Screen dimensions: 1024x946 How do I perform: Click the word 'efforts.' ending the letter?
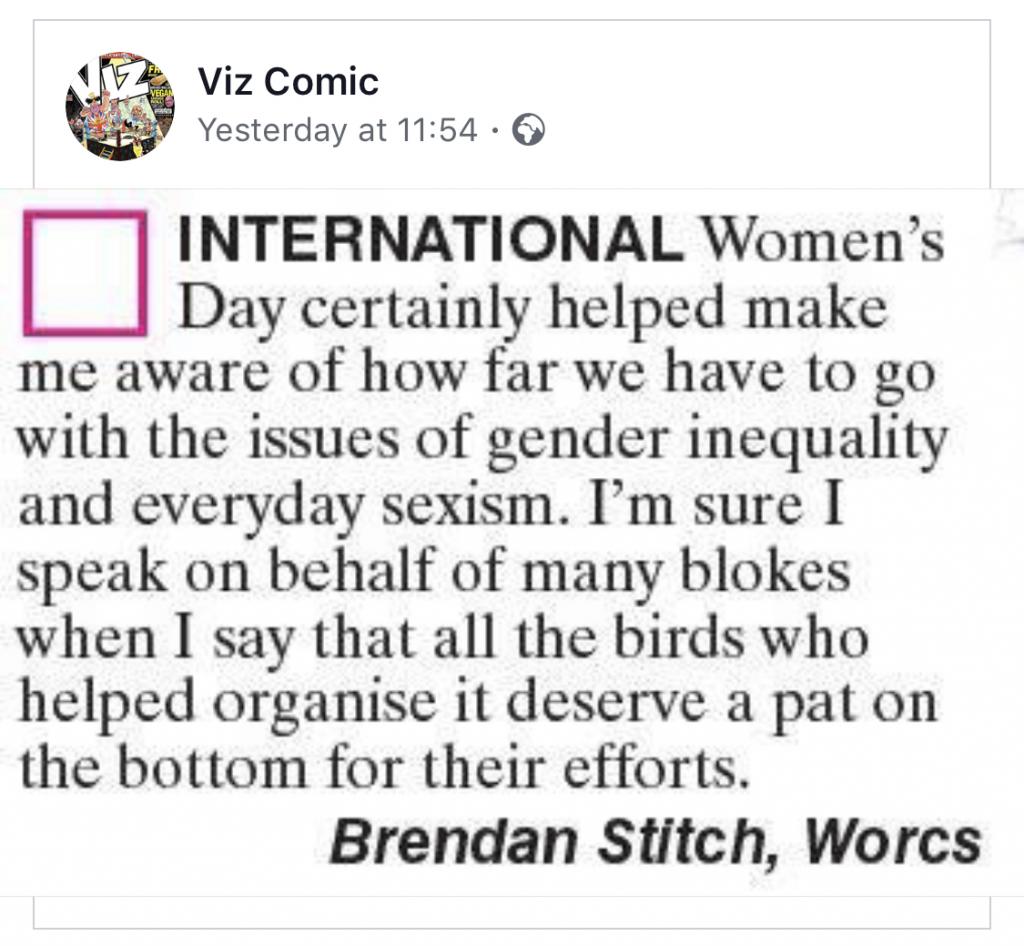[x=656, y=766]
